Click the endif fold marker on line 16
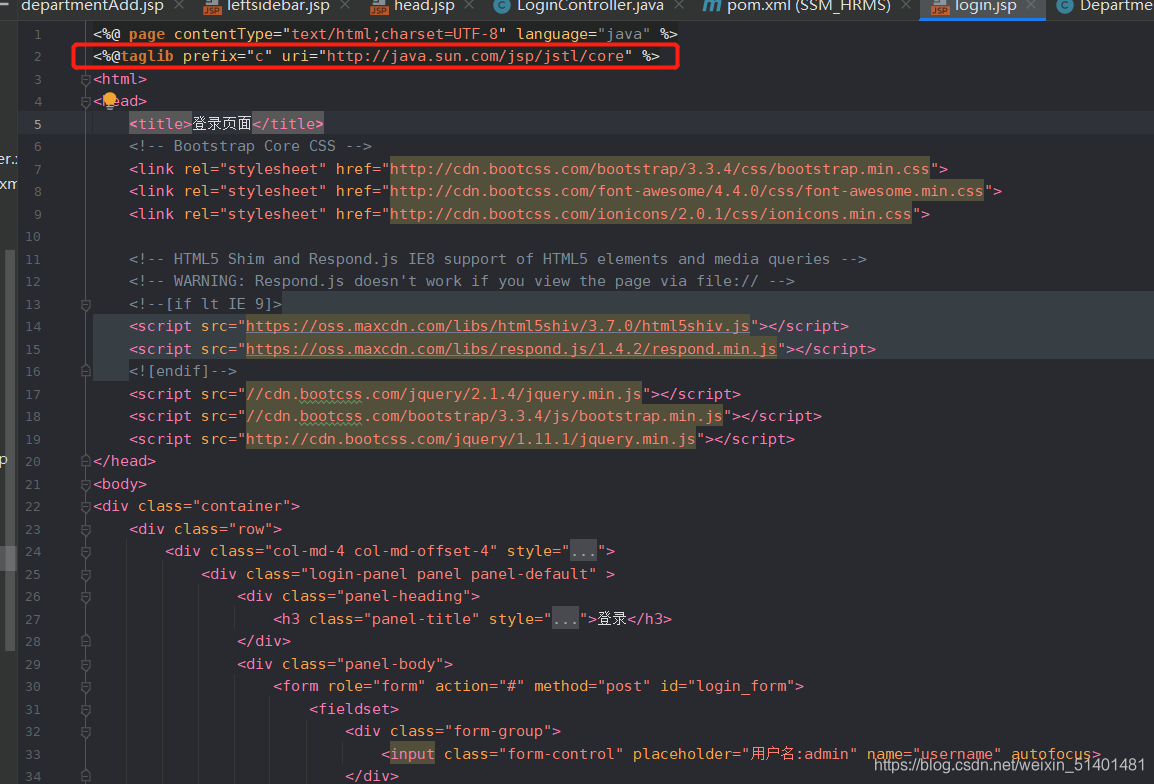This screenshot has height=784, width=1154. pyautogui.click(x=85, y=371)
